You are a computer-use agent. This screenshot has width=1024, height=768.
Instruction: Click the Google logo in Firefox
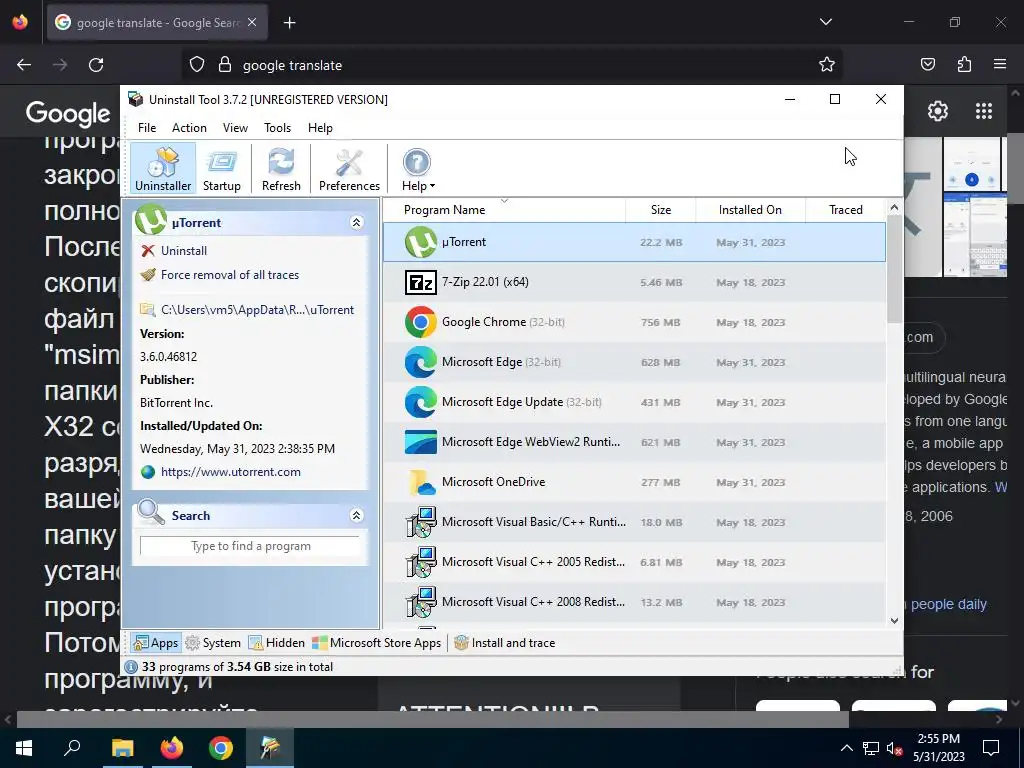pos(68,114)
